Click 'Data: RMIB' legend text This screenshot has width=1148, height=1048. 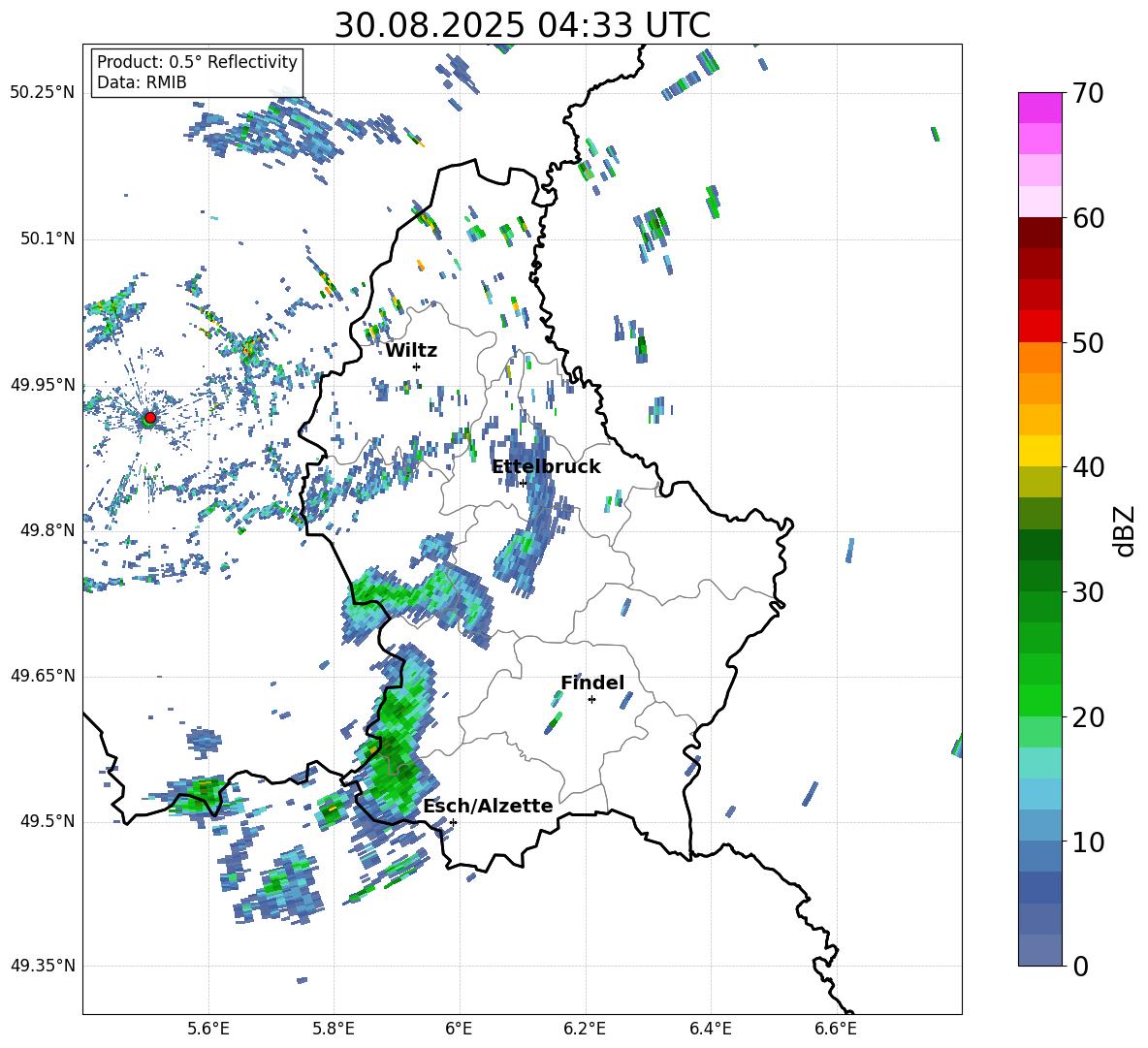(x=142, y=82)
